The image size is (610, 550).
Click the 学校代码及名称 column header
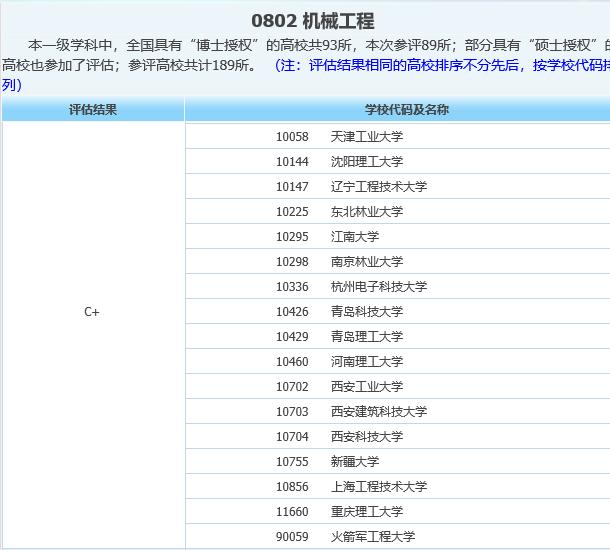(398, 110)
